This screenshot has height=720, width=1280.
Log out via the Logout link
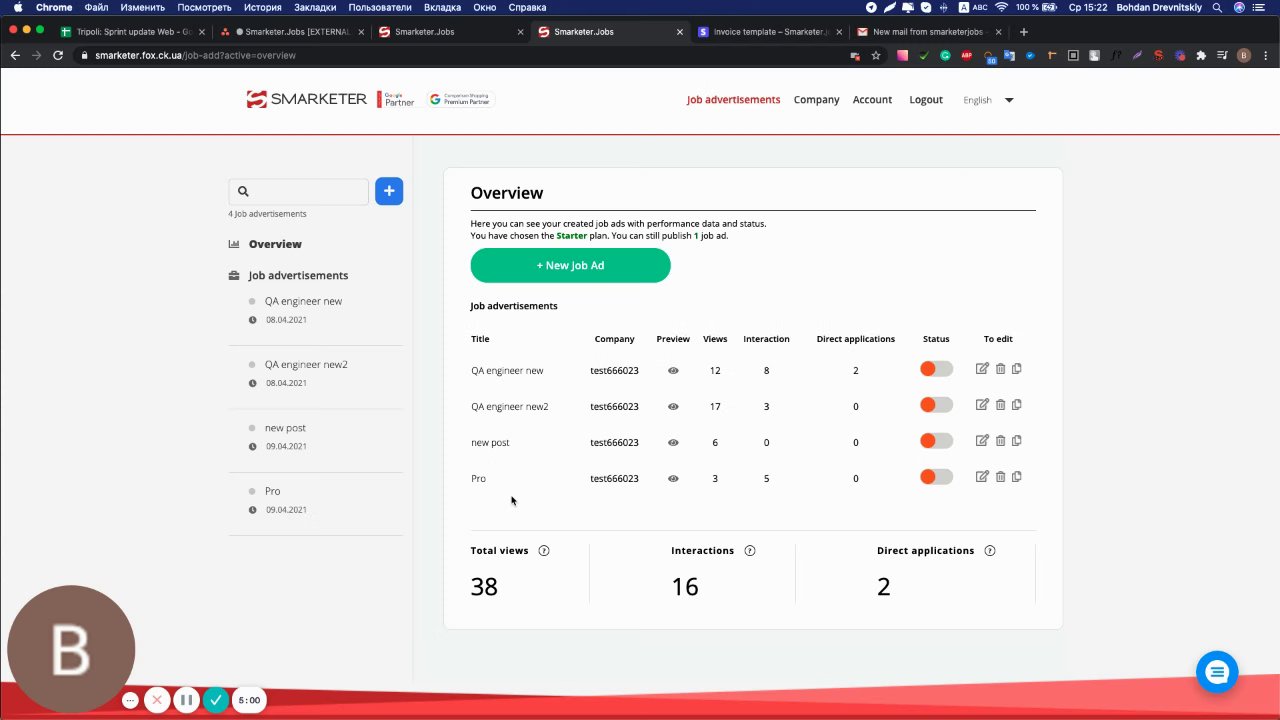pos(926,100)
